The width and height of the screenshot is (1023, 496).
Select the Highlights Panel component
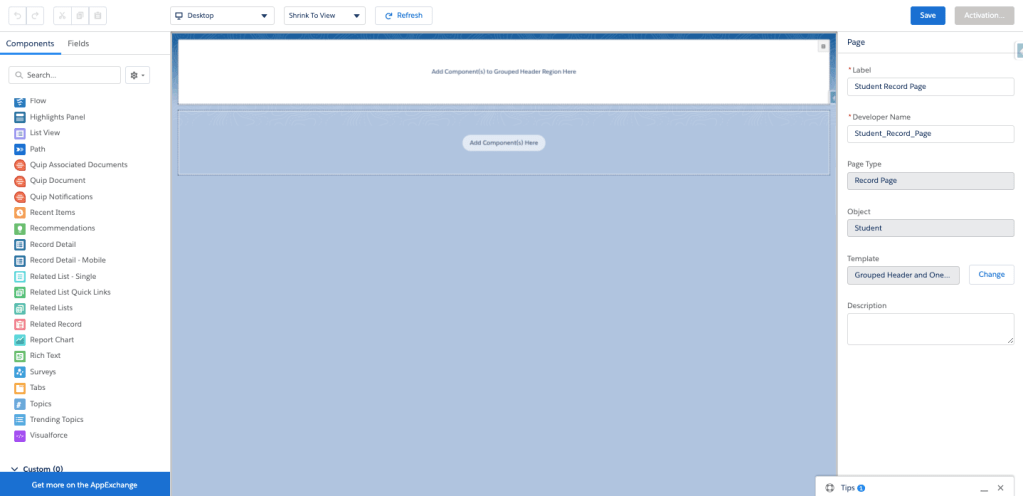(x=57, y=117)
